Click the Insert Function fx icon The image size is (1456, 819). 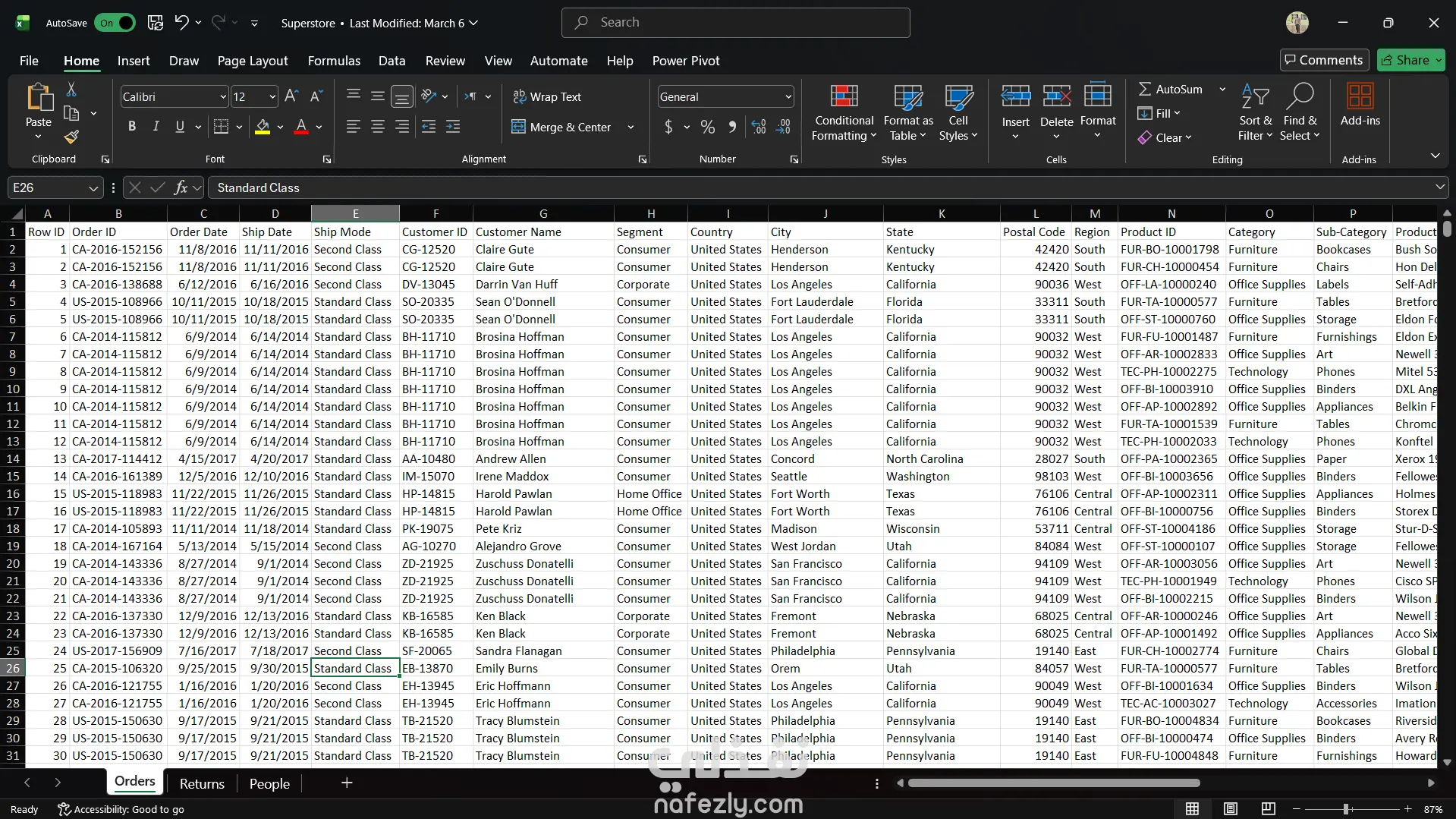click(181, 187)
